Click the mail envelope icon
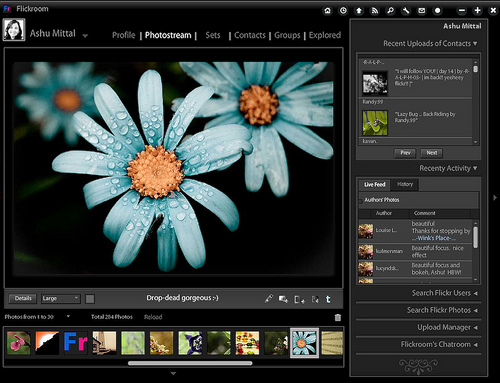The height and width of the screenshot is (383, 500). 422,11
